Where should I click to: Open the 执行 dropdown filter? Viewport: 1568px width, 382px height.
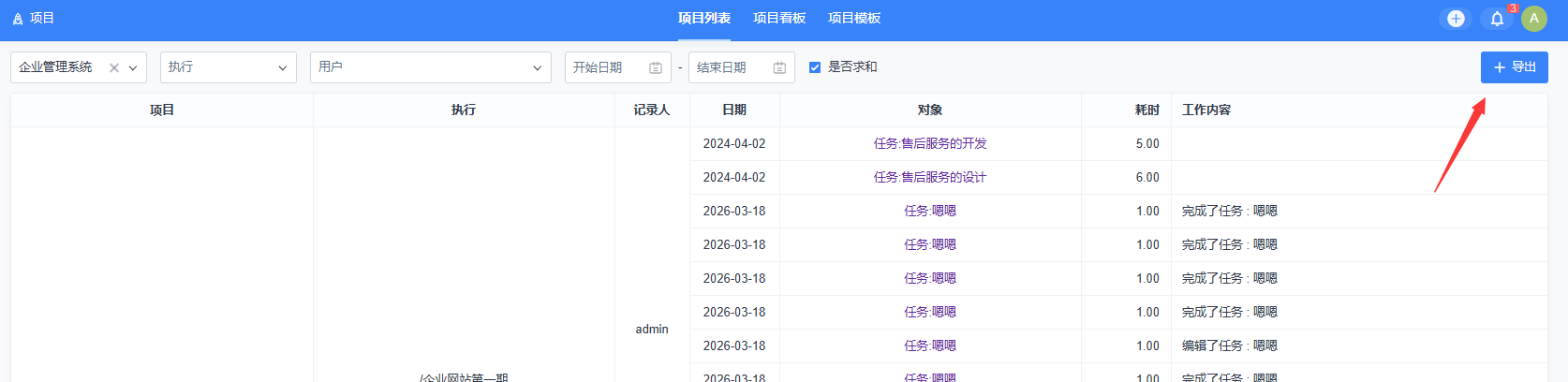228,67
